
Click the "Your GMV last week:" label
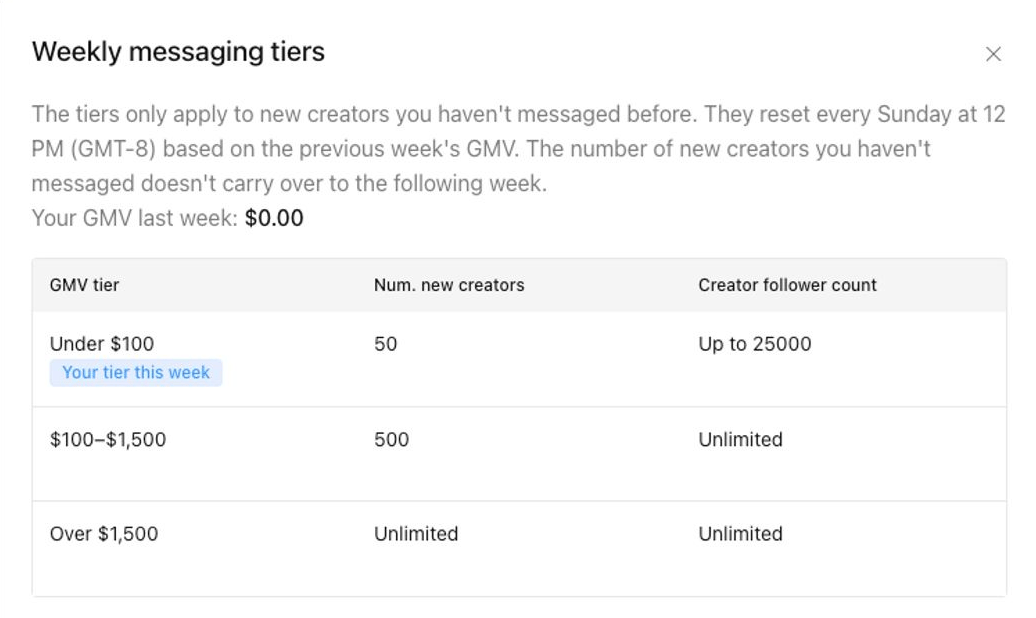tap(135, 218)
